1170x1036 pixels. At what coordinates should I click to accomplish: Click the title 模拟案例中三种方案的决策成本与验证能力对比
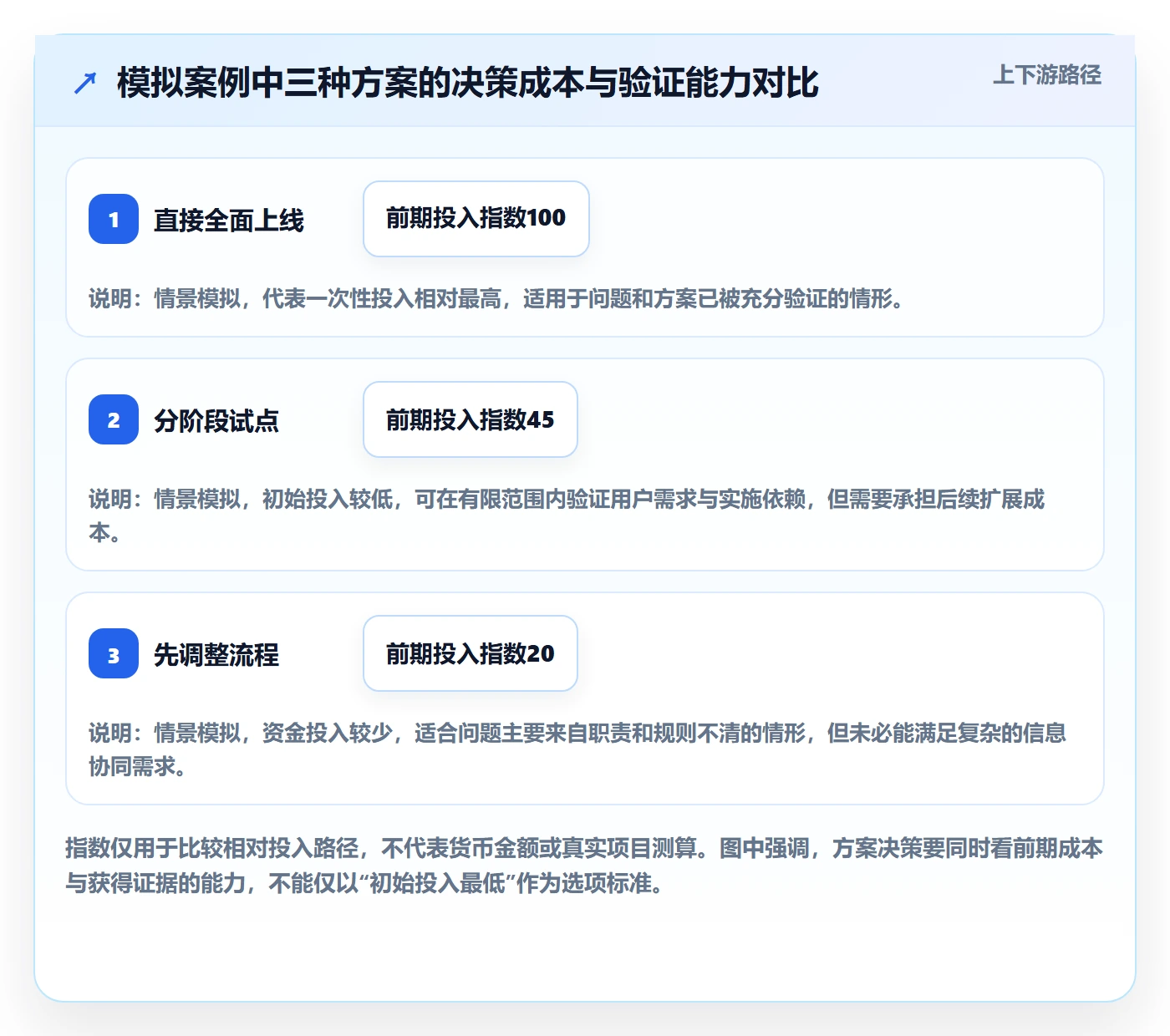tap(468, 83)
